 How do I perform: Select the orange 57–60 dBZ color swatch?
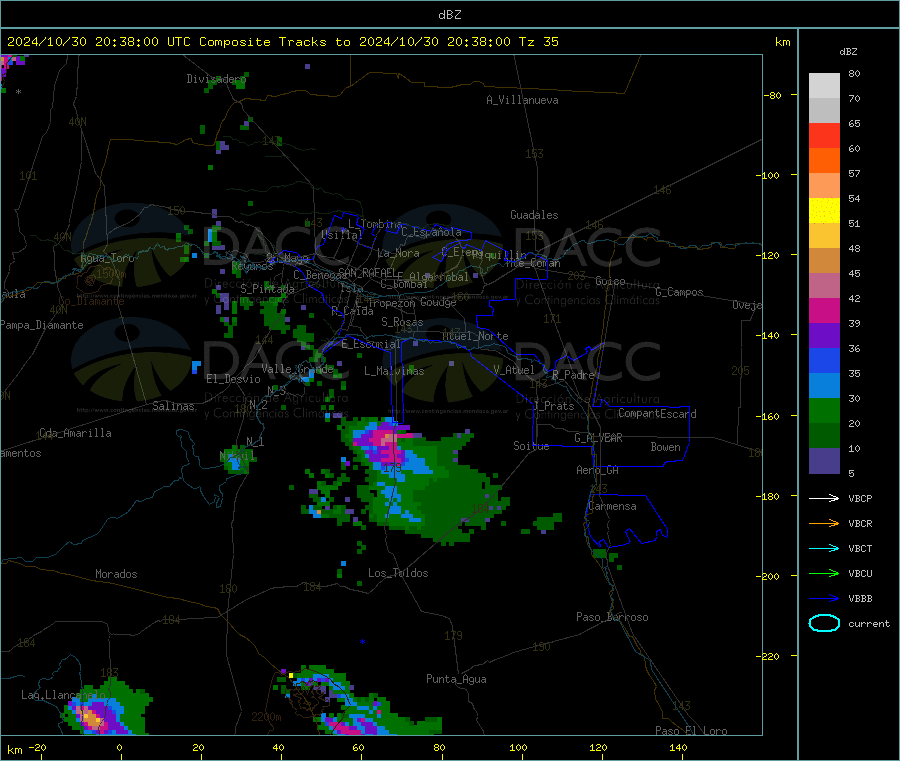[x=824, y=161]
